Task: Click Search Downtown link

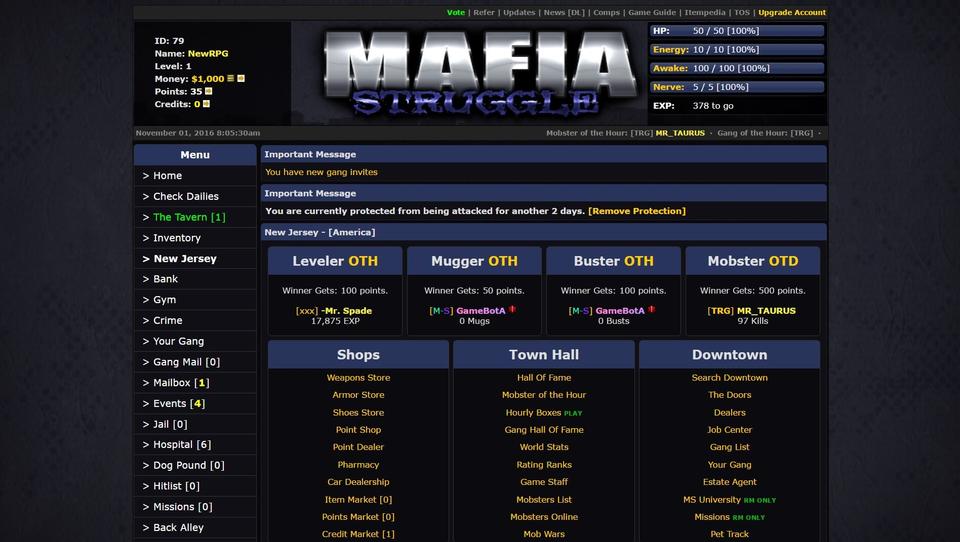Action: [729, 378]
